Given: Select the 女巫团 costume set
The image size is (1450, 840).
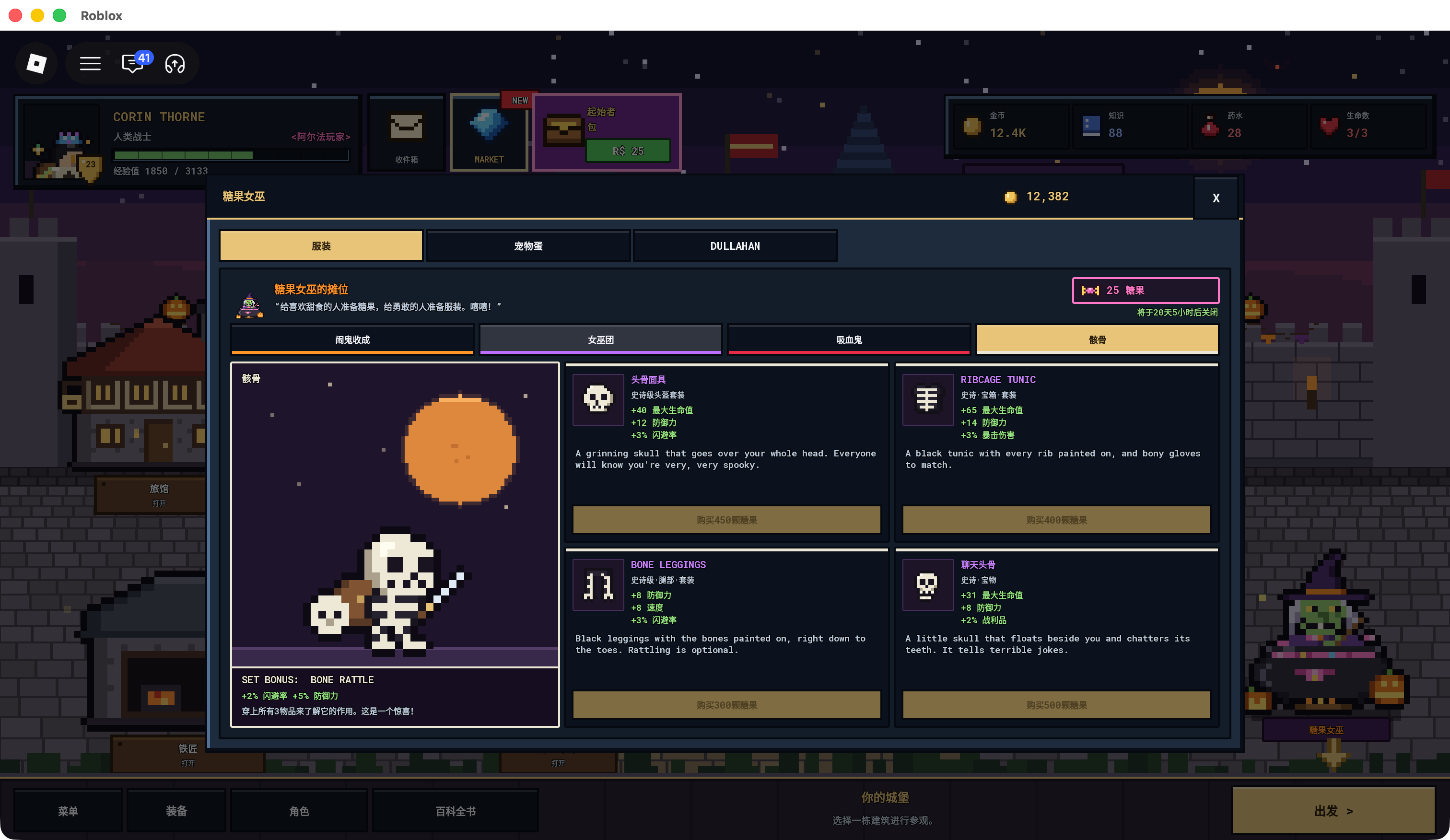Looking at the screenshot, I should [600, 339].
